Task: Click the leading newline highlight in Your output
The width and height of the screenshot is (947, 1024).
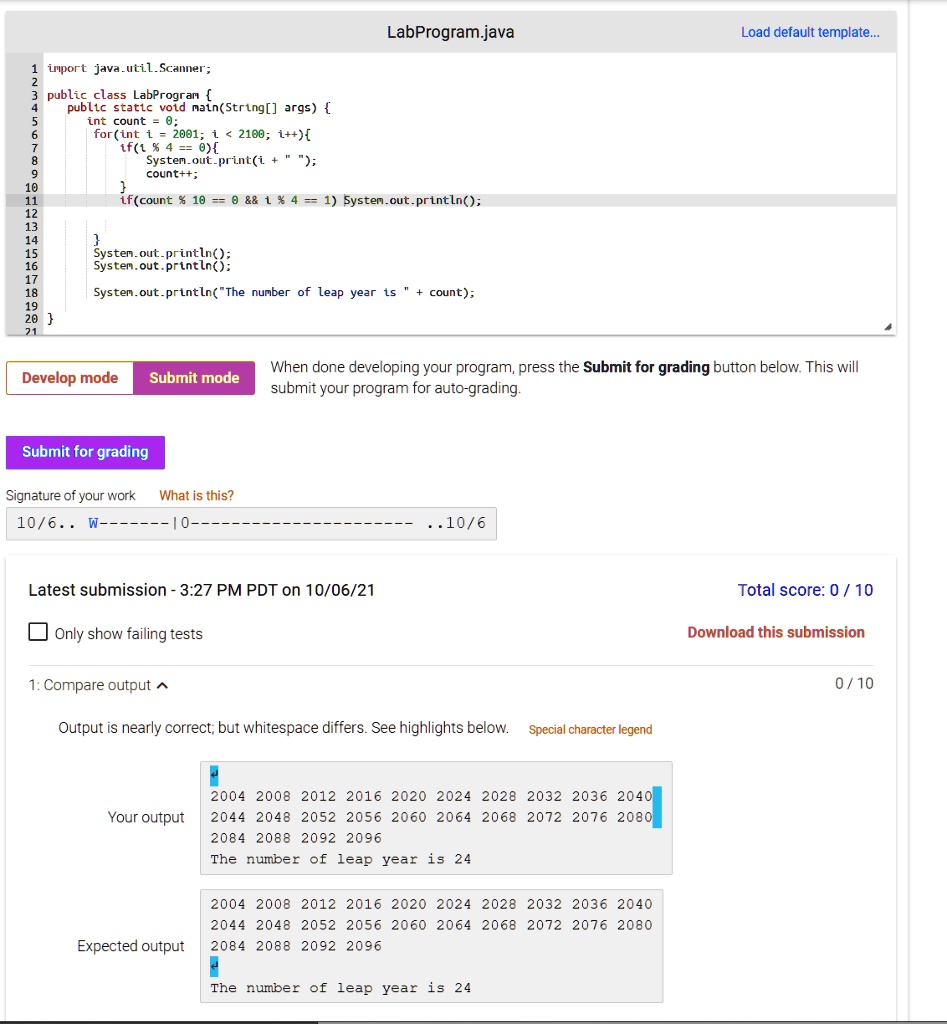Action: tap(214, 775)
